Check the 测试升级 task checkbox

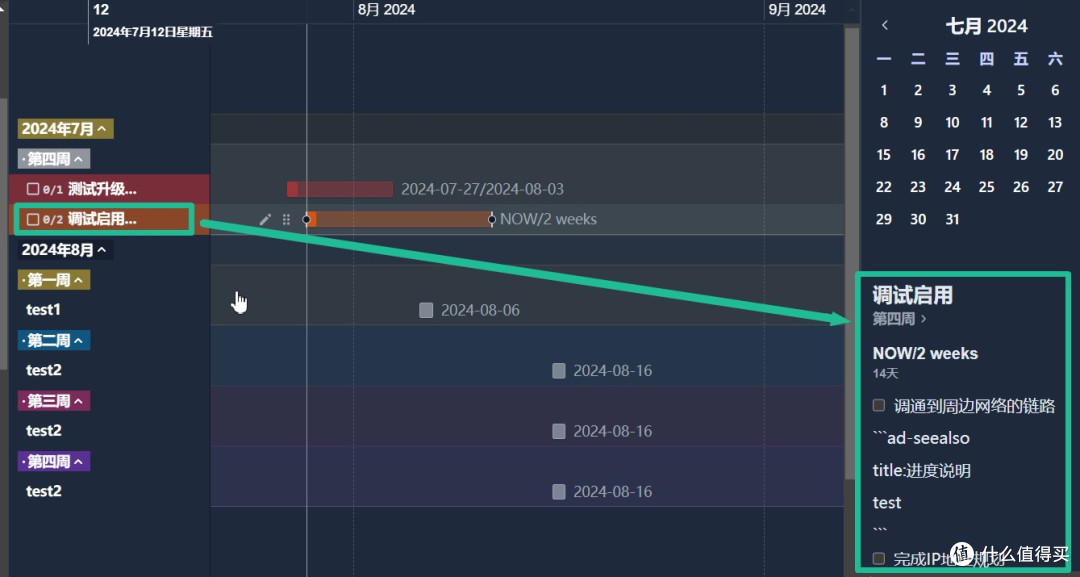(33, 189)
